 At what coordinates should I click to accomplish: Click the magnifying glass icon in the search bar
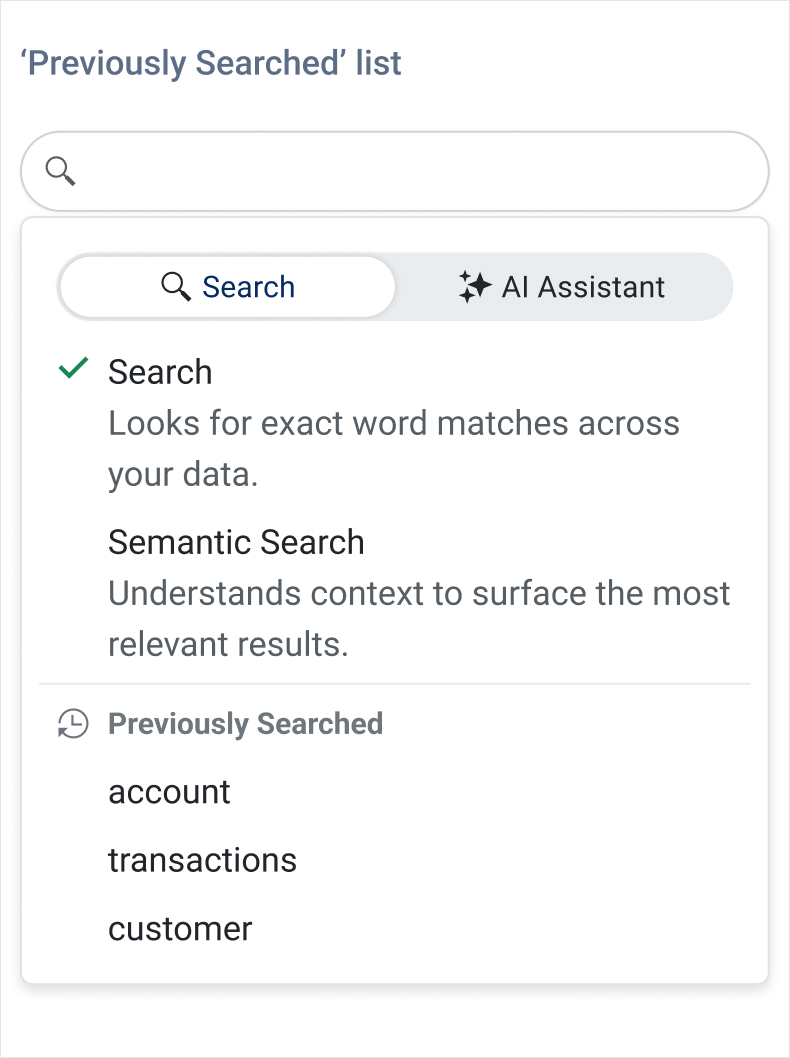60,171
